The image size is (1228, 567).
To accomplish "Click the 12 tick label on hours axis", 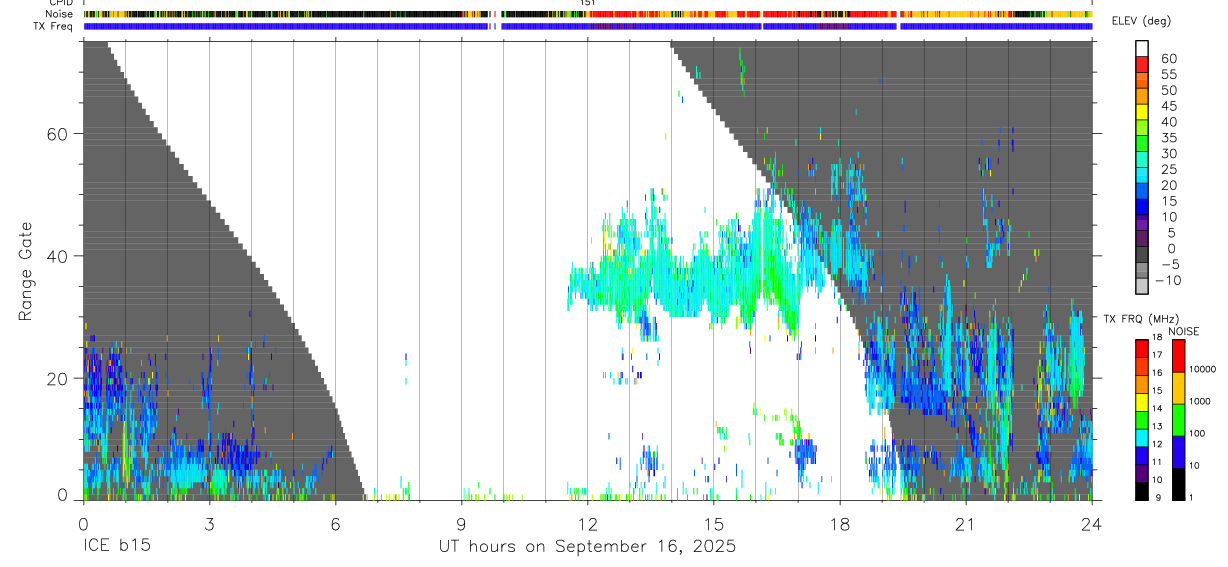I will [x=587, y=524].
